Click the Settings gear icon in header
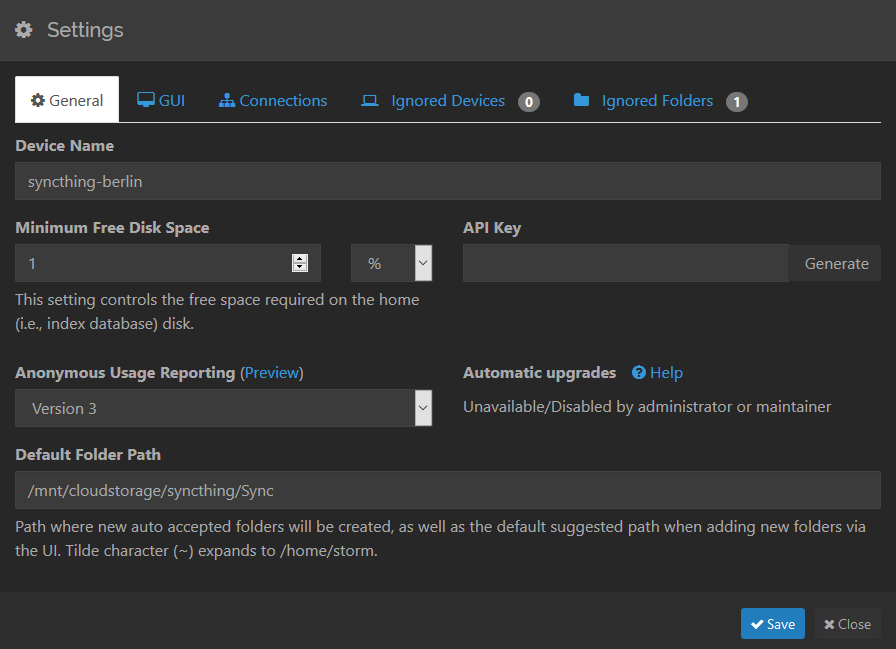 pos(24,30)
